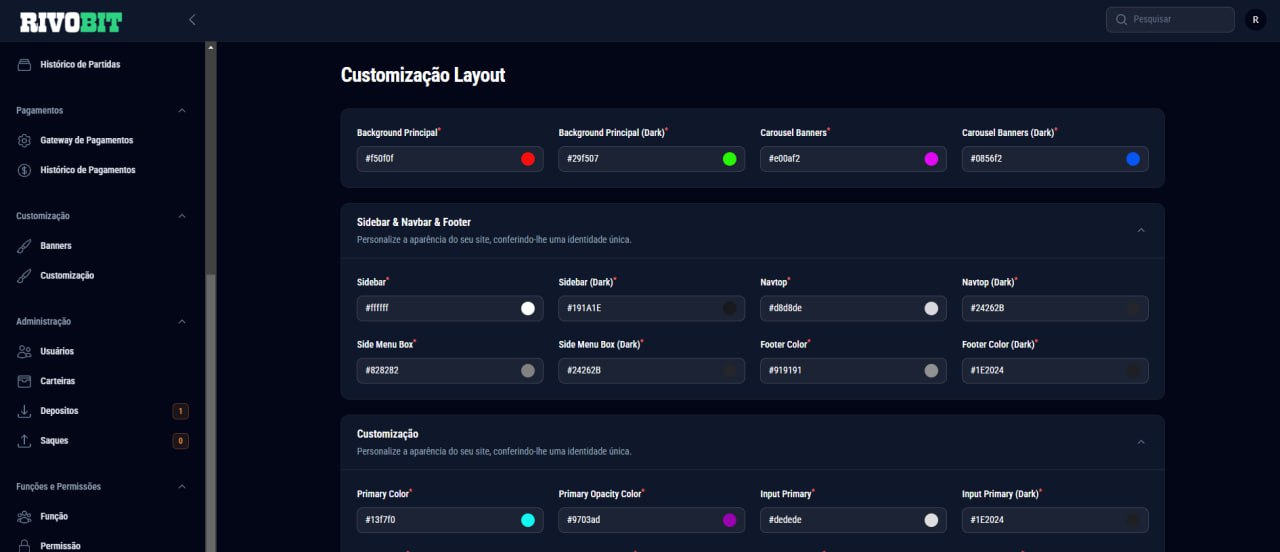Click the Gateway de Pagamentos gear icon

click(x=25, y=141)
